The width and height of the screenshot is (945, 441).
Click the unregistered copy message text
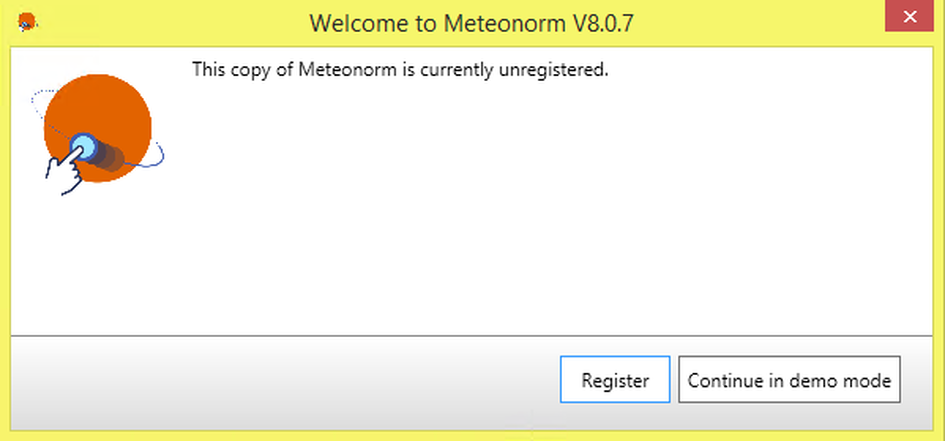[x=400, y=71]
